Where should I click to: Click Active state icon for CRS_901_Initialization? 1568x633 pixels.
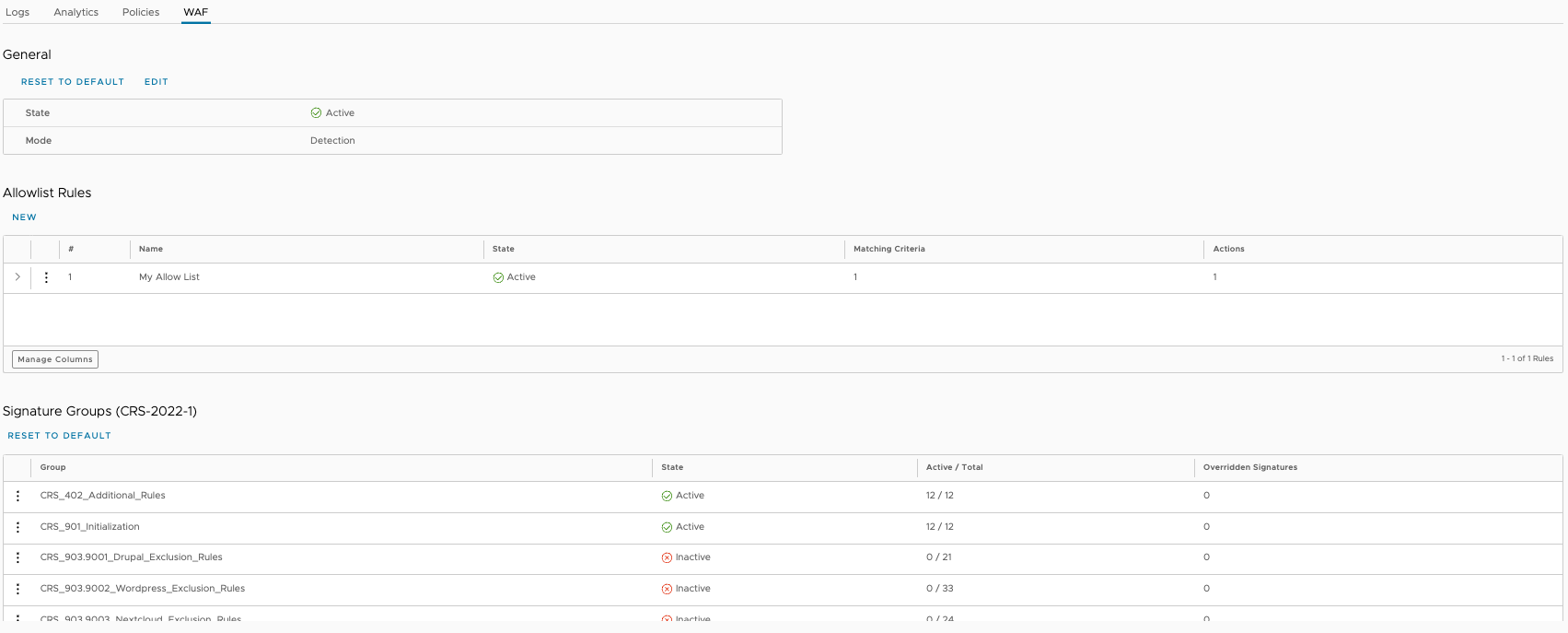[x=667, y=527]
